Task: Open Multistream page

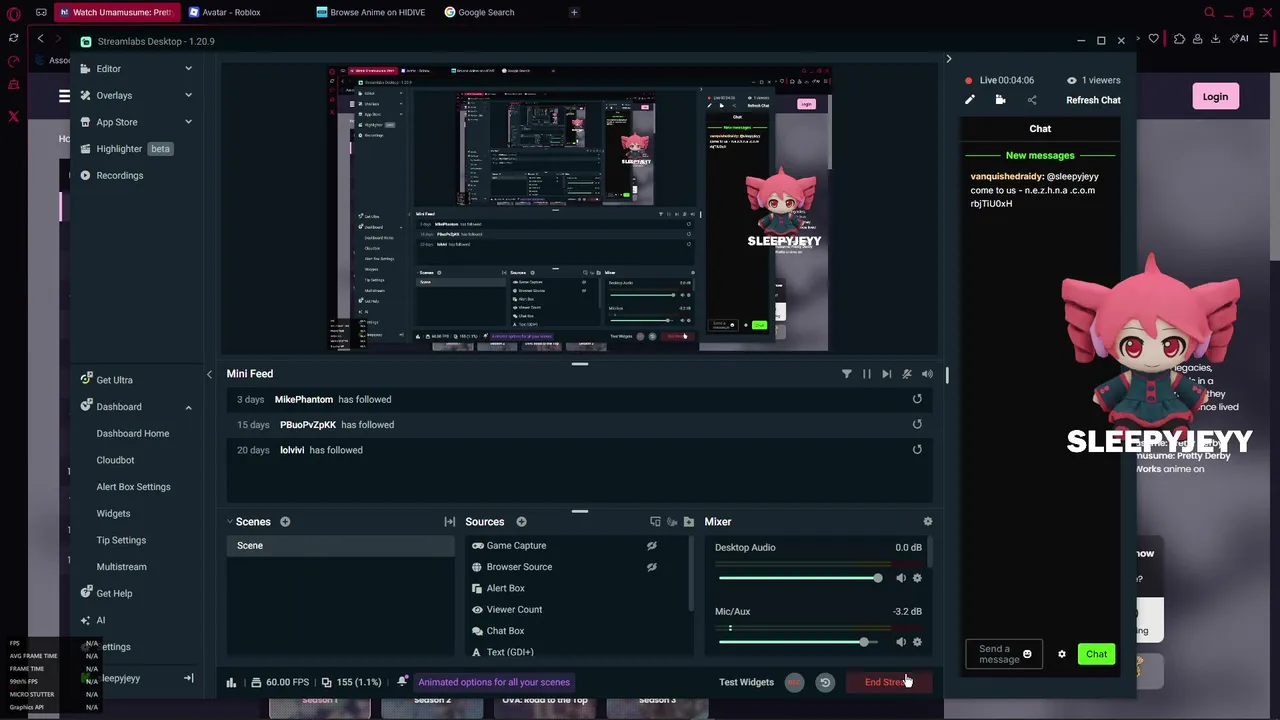Action: pyautogui.click(x=121, y=567)
